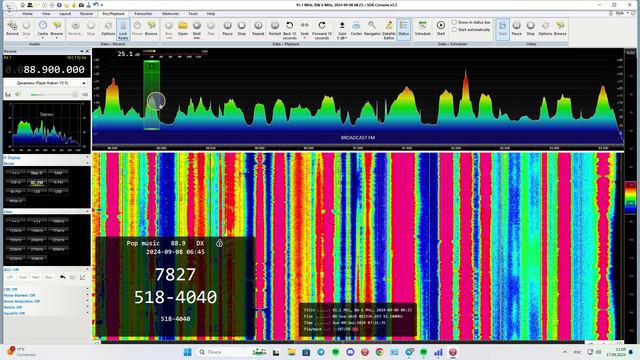Open a recording with the Open folder icon

pos(183,29)
